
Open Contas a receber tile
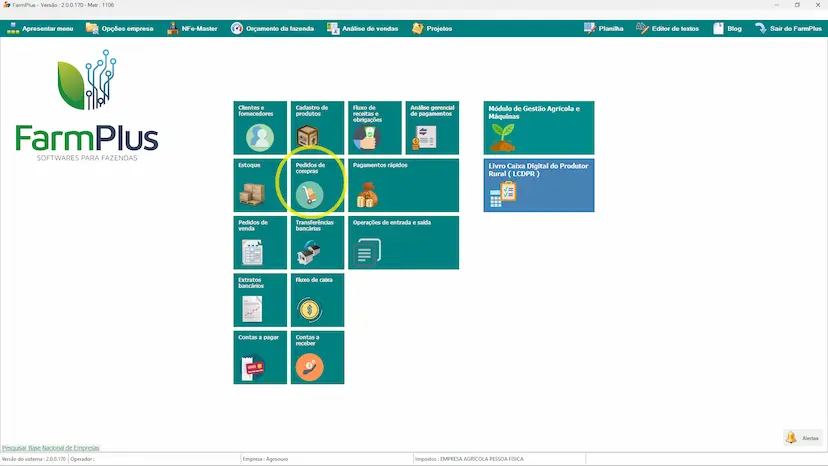317,358
